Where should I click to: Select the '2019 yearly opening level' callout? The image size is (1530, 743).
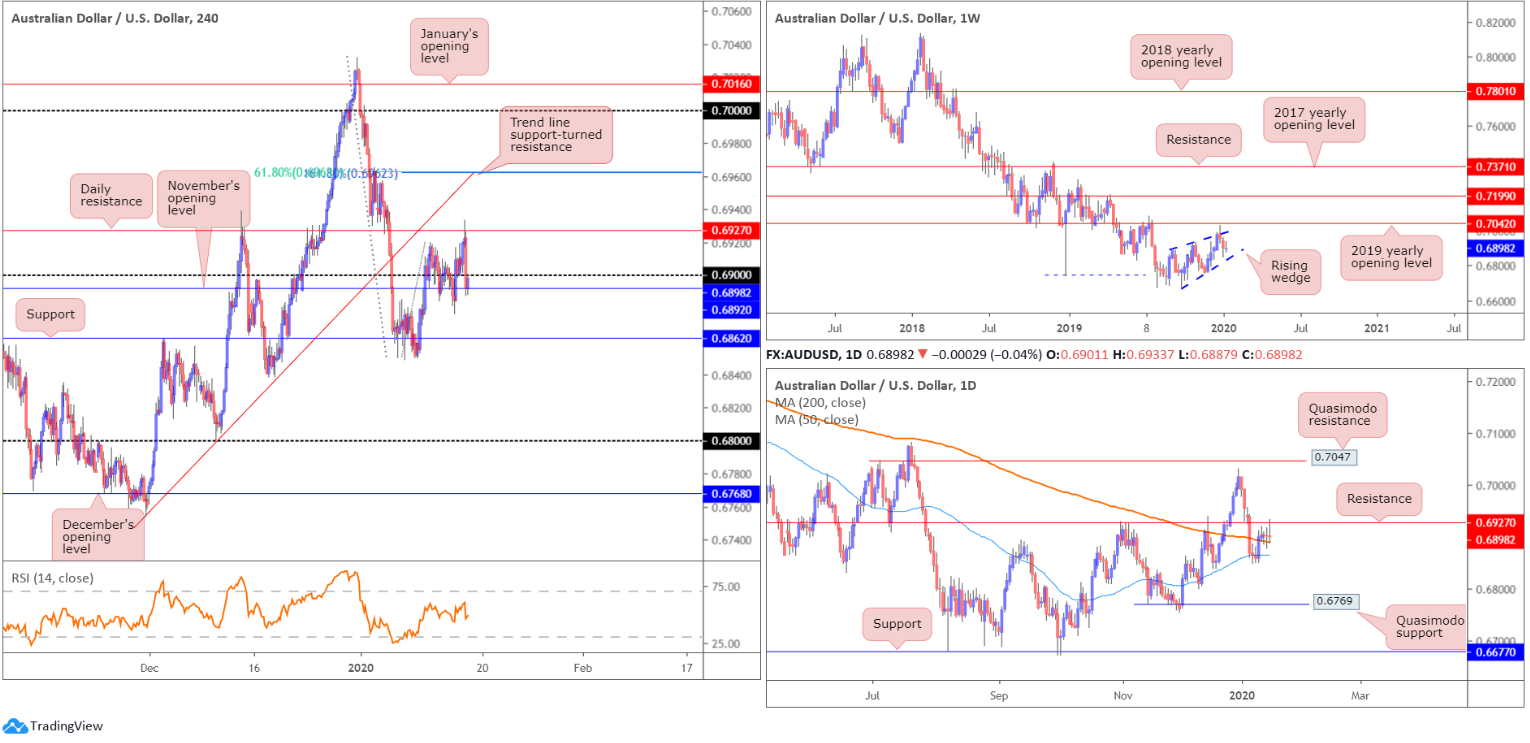(1391, 258)
